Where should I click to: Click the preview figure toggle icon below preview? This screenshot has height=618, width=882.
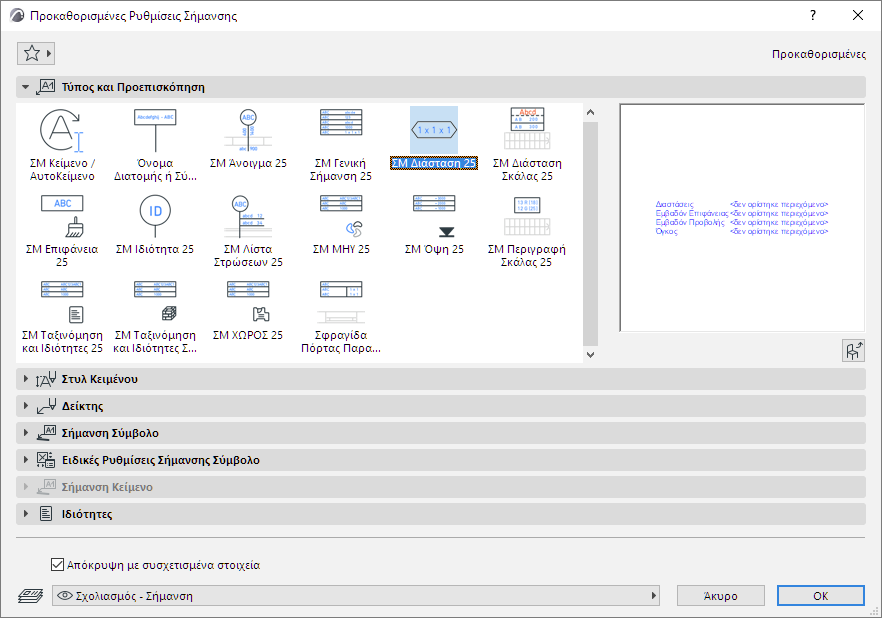tap(853, 351)
